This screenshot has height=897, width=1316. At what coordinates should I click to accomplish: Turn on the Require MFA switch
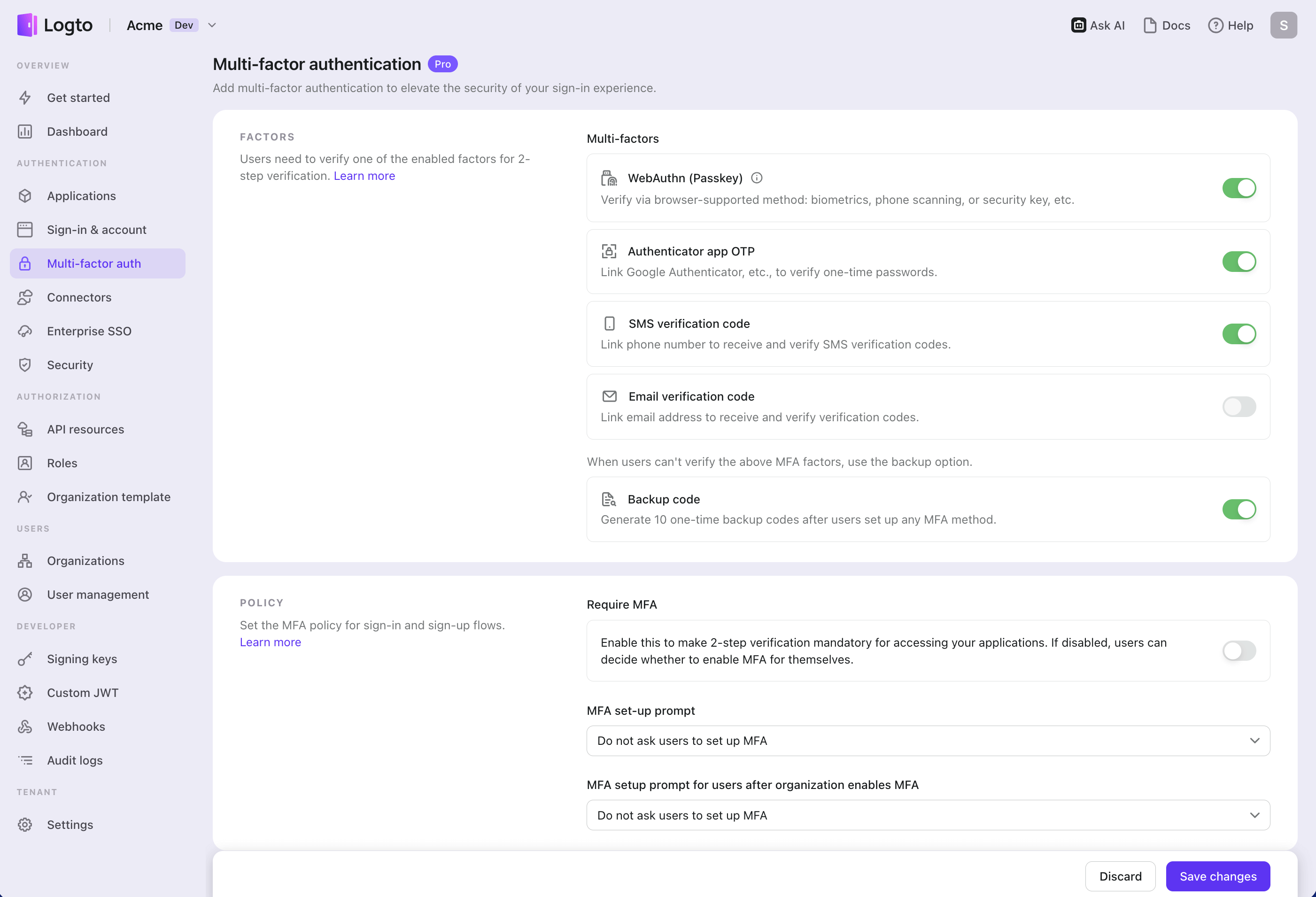(1239, 650)
